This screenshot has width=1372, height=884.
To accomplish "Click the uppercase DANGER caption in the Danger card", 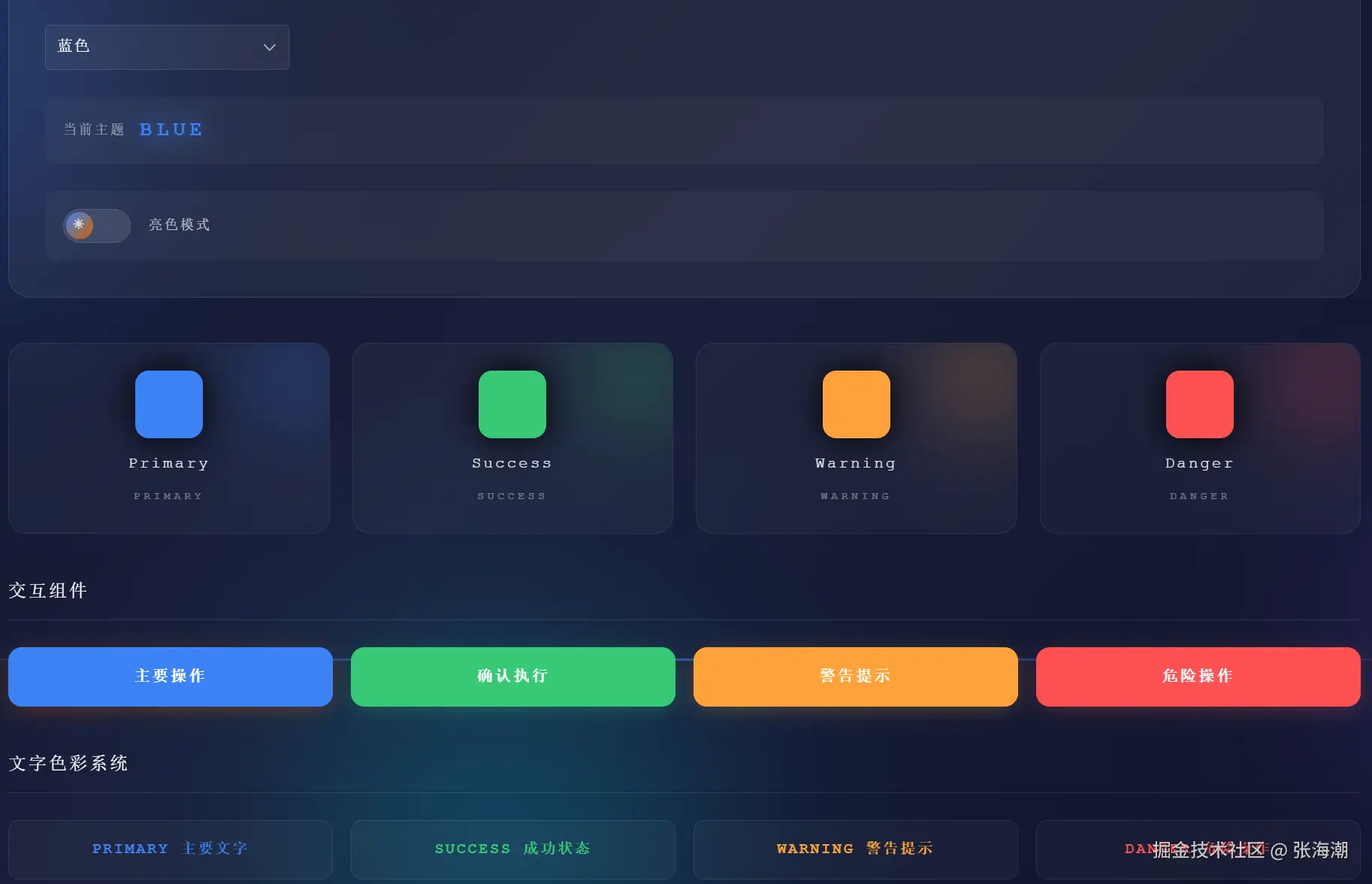I will click(1199, 496).
